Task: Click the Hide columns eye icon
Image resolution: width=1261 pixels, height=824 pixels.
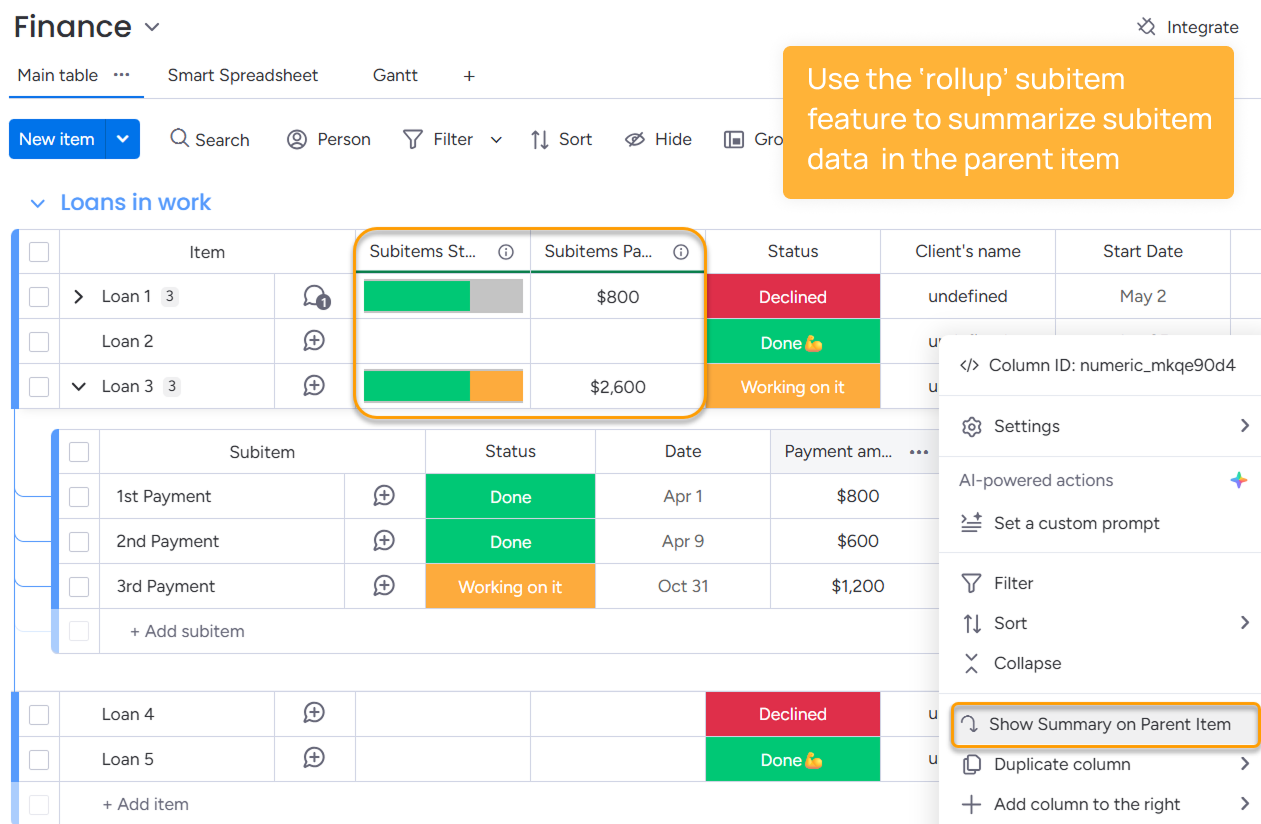Action: click(x=635, y=140)
